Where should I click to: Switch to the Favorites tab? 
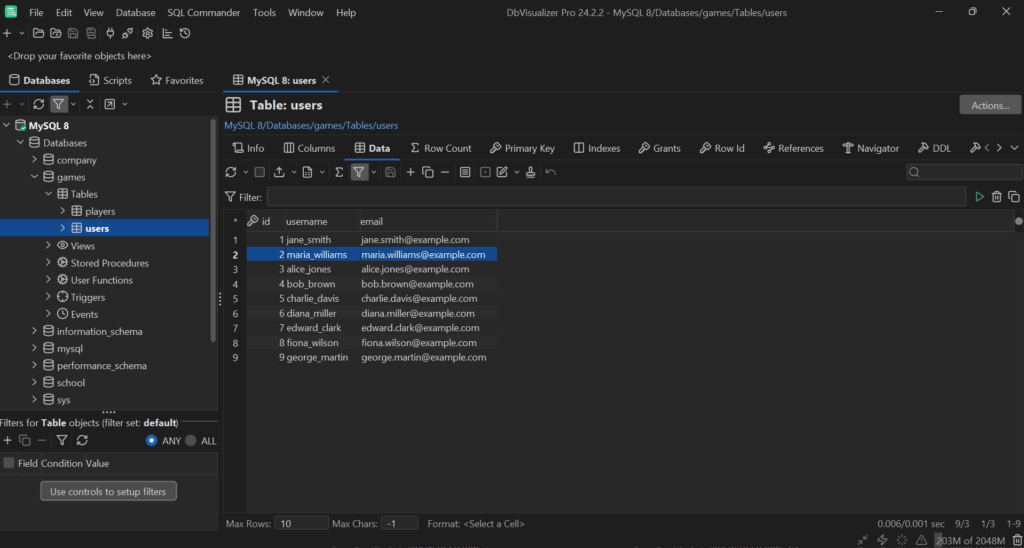point(177,80)
